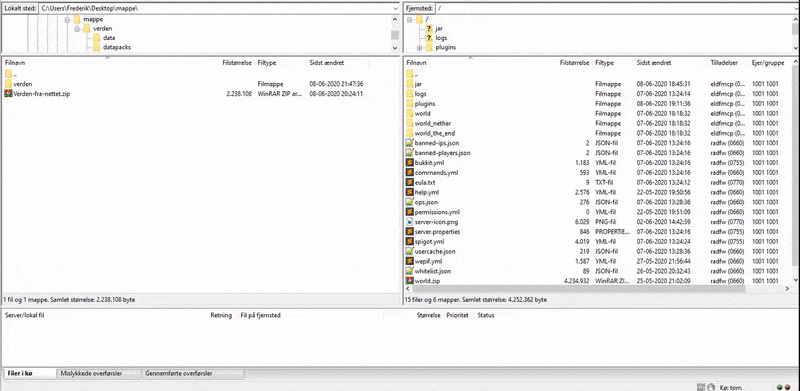
Task: Select eula.txt file icon
Action: (409, 182)
